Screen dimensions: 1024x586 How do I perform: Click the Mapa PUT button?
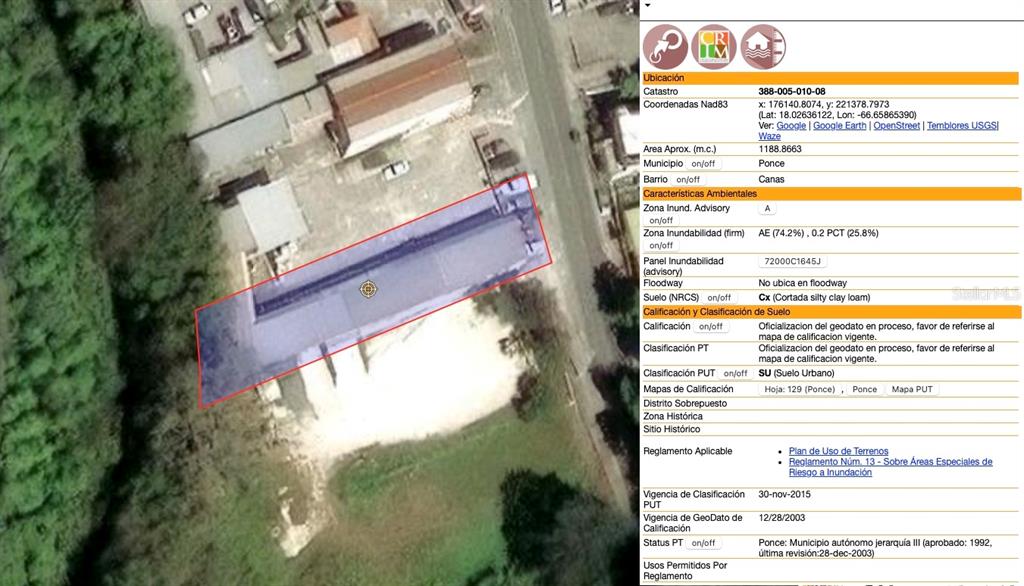pos(911,390)
